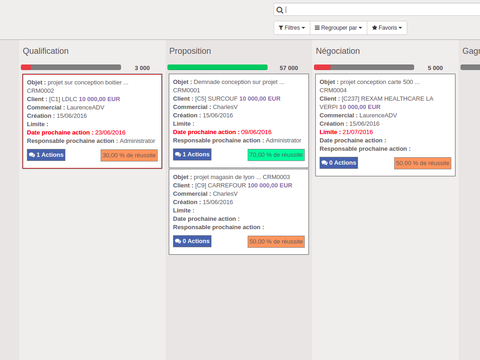
Task: Click chat icon on CRM0002 Actions button
Action: click(x=32, y=155)
